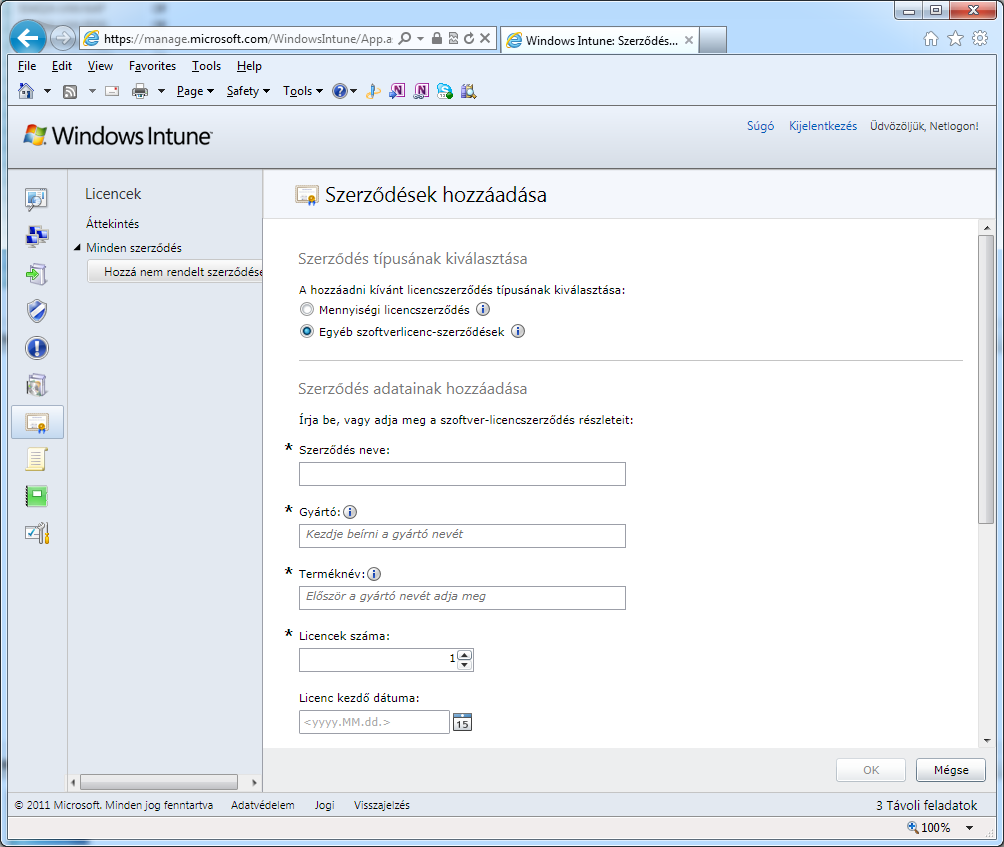Open the Help menu

point(249,66)
